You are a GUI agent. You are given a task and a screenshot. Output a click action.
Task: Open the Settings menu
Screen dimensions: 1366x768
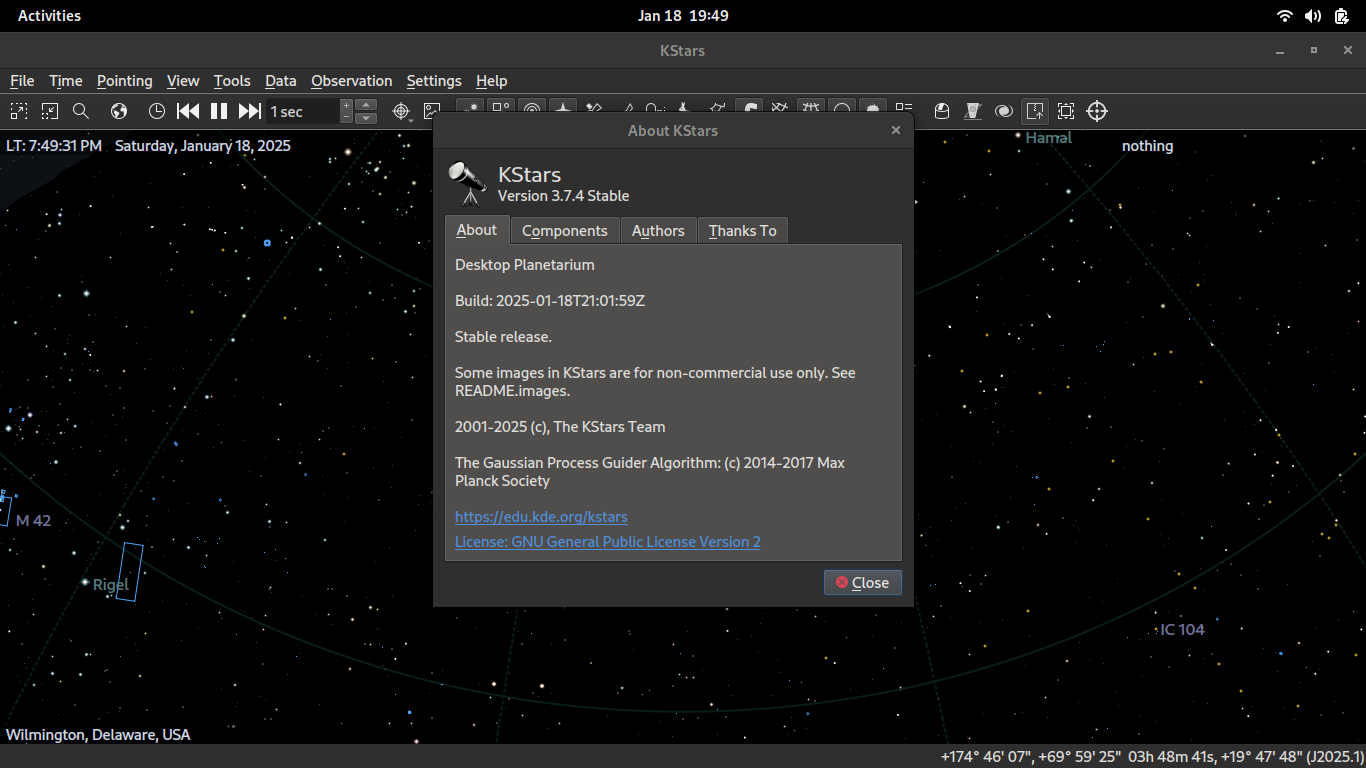coord(434,81)
